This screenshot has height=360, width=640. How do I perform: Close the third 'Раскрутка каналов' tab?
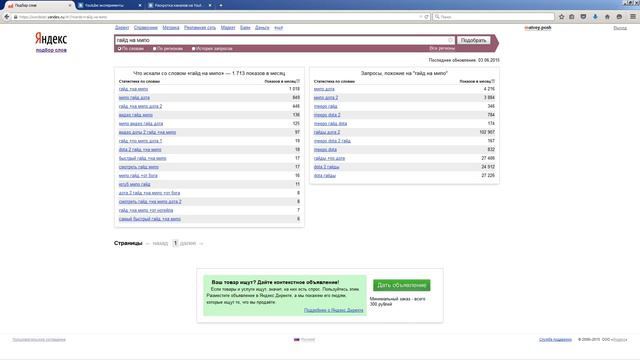210,5
